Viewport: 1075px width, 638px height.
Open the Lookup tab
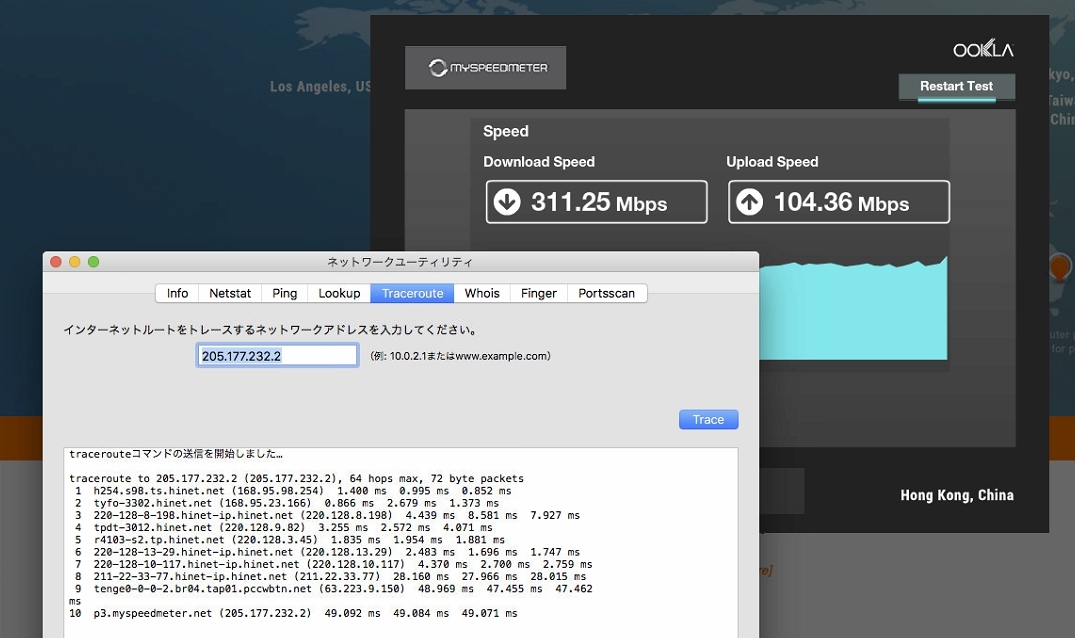coord(339,293)
